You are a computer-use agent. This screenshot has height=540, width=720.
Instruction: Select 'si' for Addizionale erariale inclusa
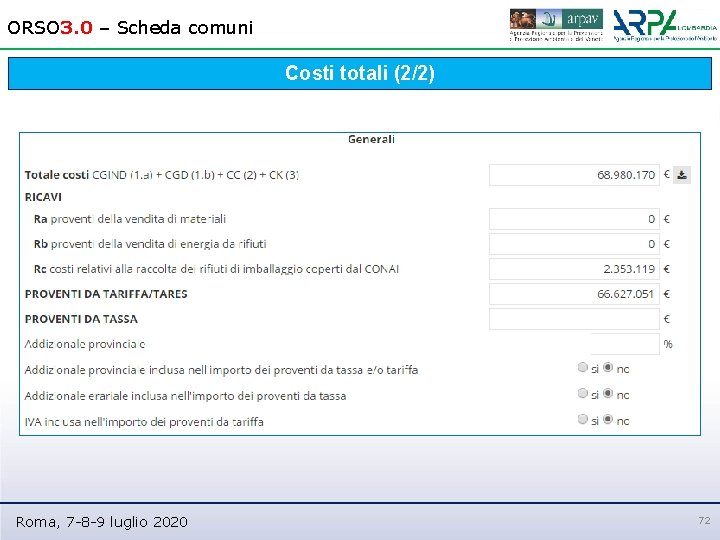tap(583, 394)
